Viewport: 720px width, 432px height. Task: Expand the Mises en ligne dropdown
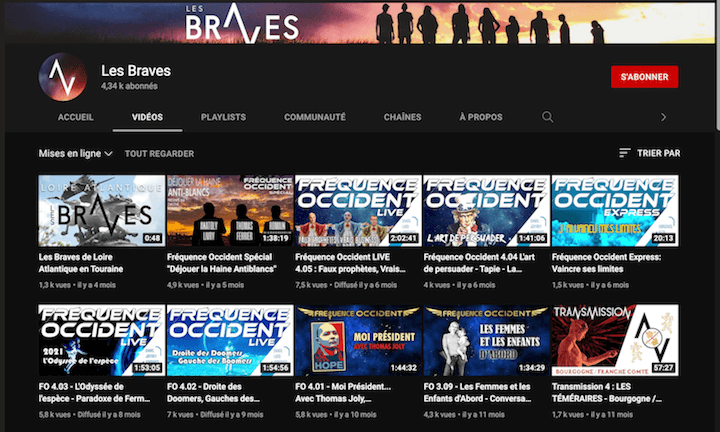click(x=75, y=153)
